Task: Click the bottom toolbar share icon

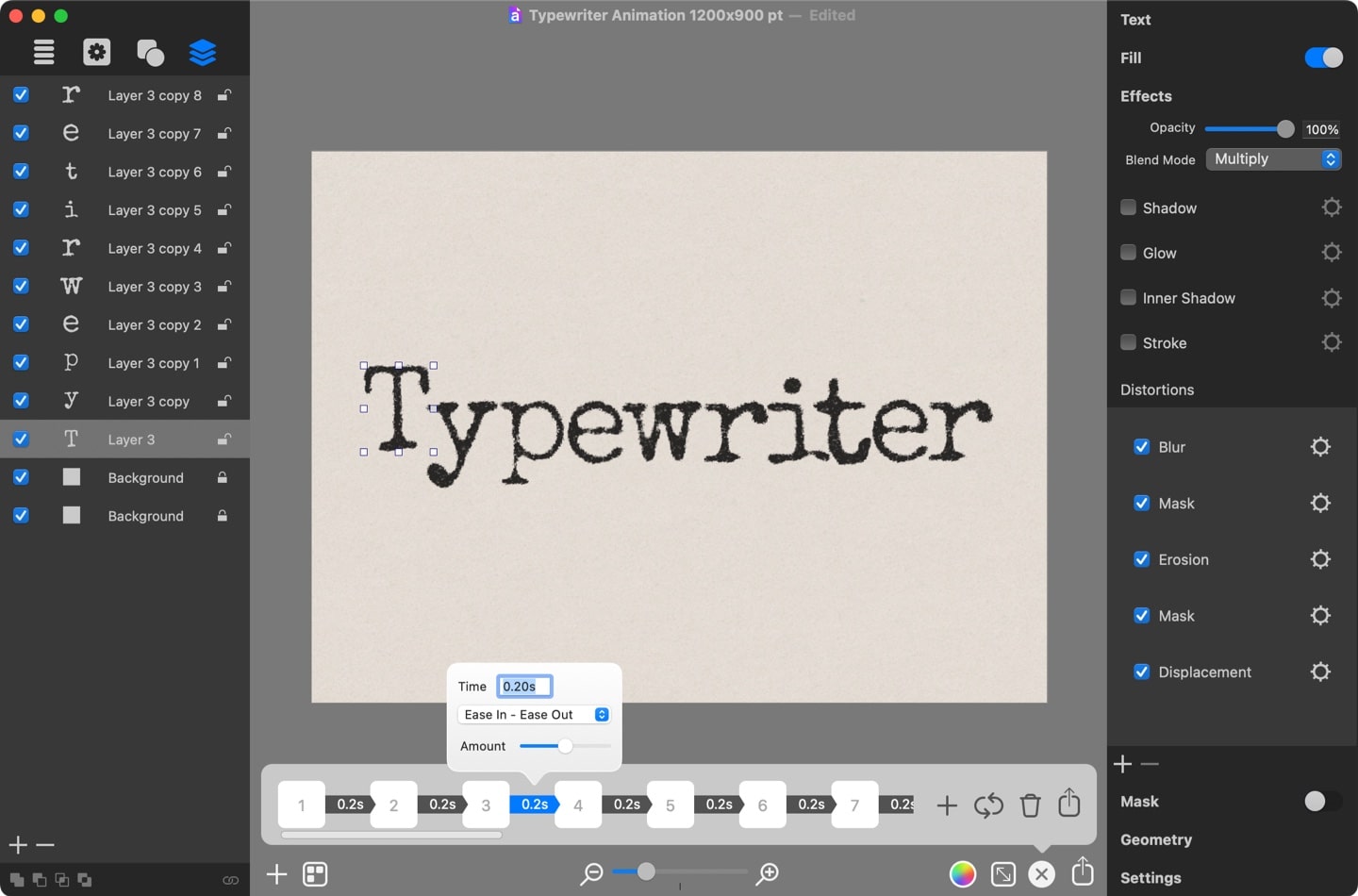Action: 1083,871
